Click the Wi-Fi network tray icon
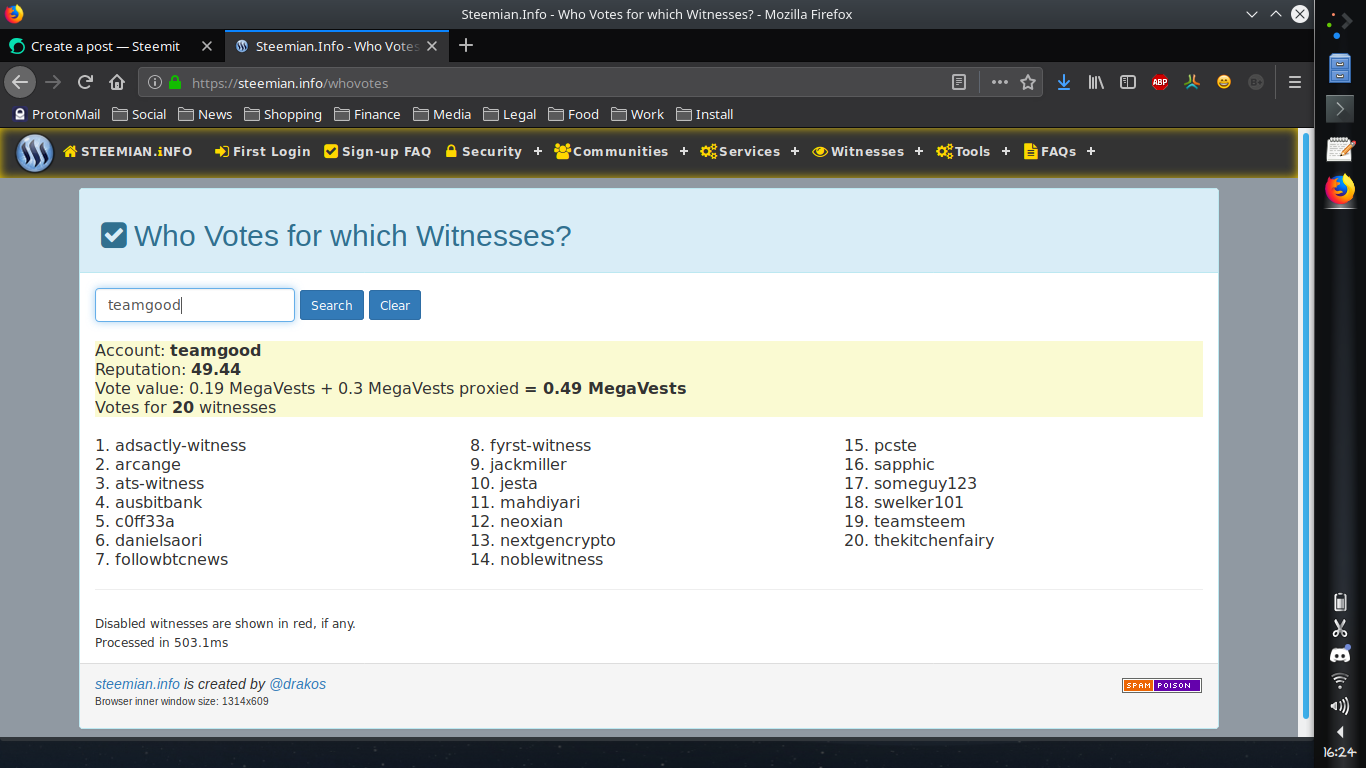The image size is (1366, 768). click(1340, 681)
